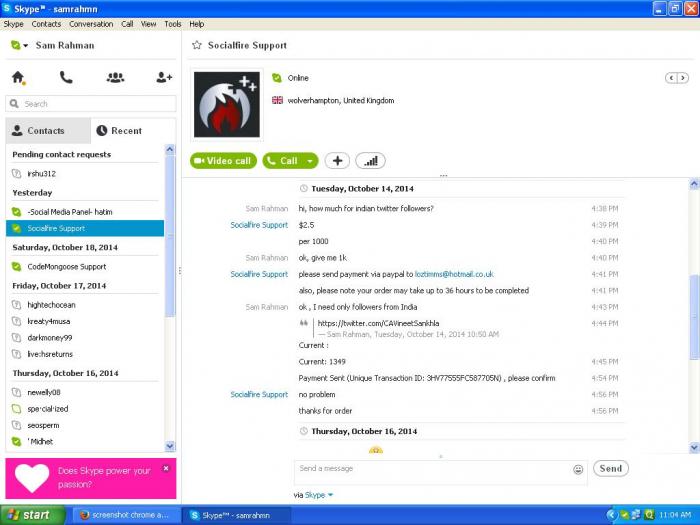The width and height of the screenshot is (700, 525).
Task: Open live:hsreturns conversation
Action: coord(85,354)
